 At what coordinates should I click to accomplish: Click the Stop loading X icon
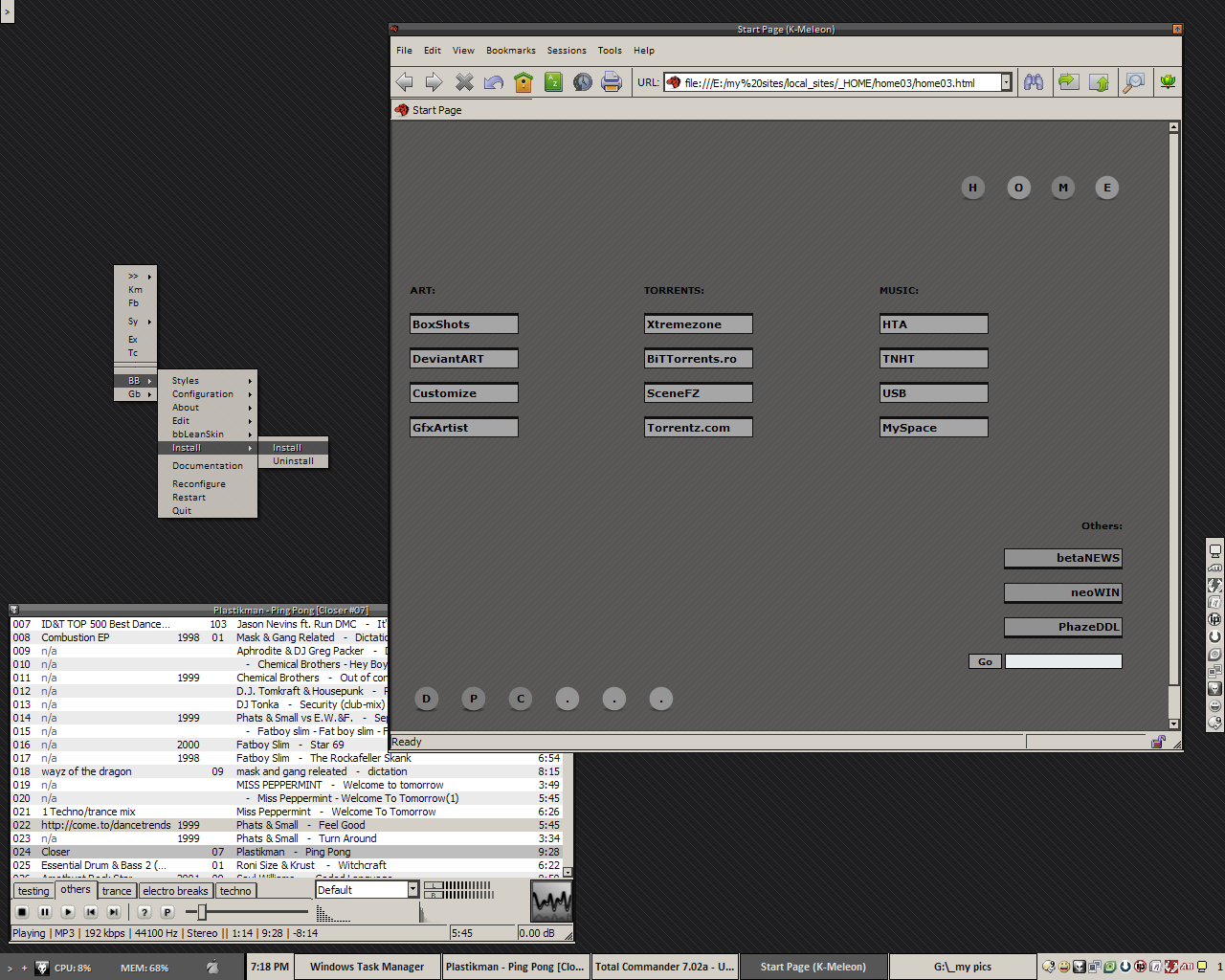point(464,82)
